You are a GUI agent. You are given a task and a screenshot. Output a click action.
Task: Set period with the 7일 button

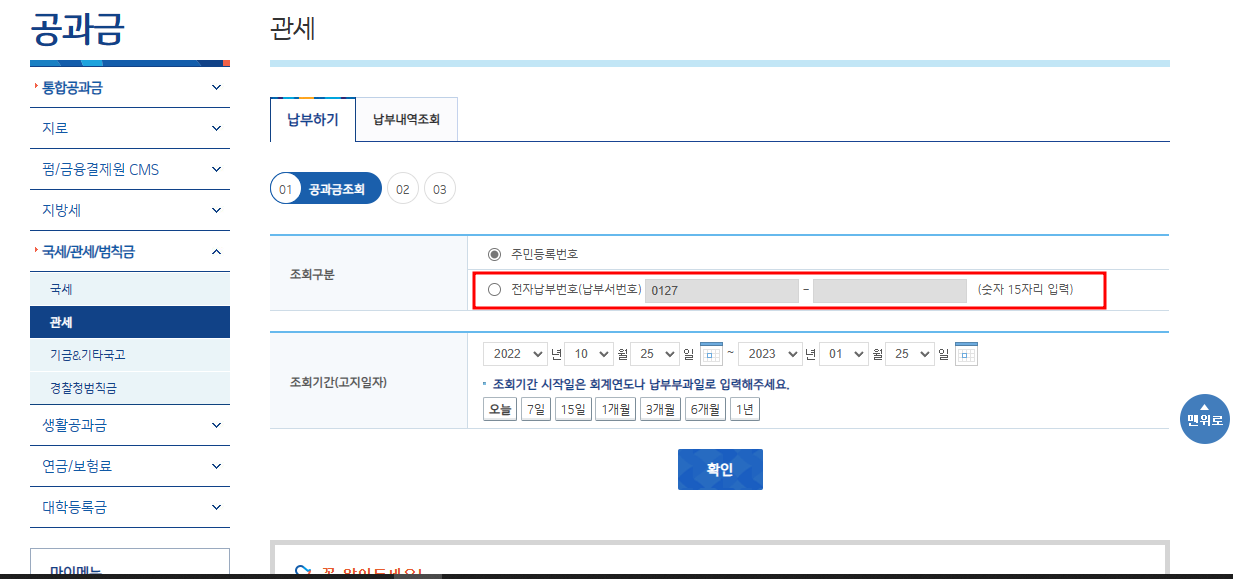tap(536, 409)
